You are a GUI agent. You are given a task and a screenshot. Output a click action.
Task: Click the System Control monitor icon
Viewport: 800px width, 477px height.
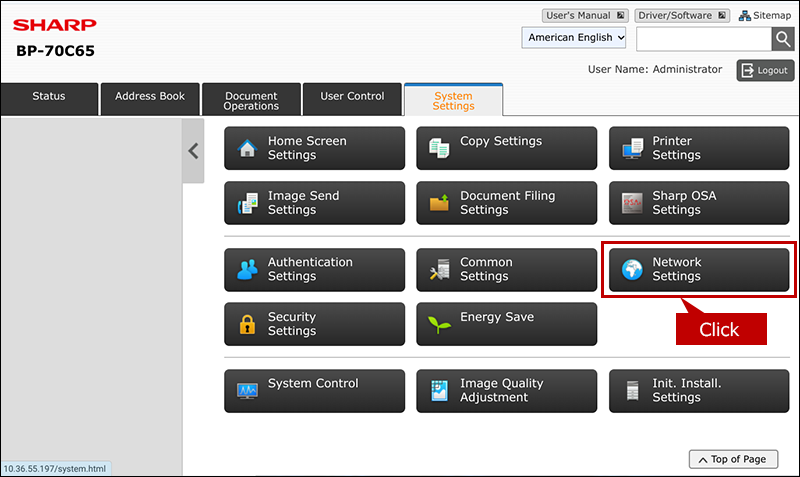click(247, 391)
